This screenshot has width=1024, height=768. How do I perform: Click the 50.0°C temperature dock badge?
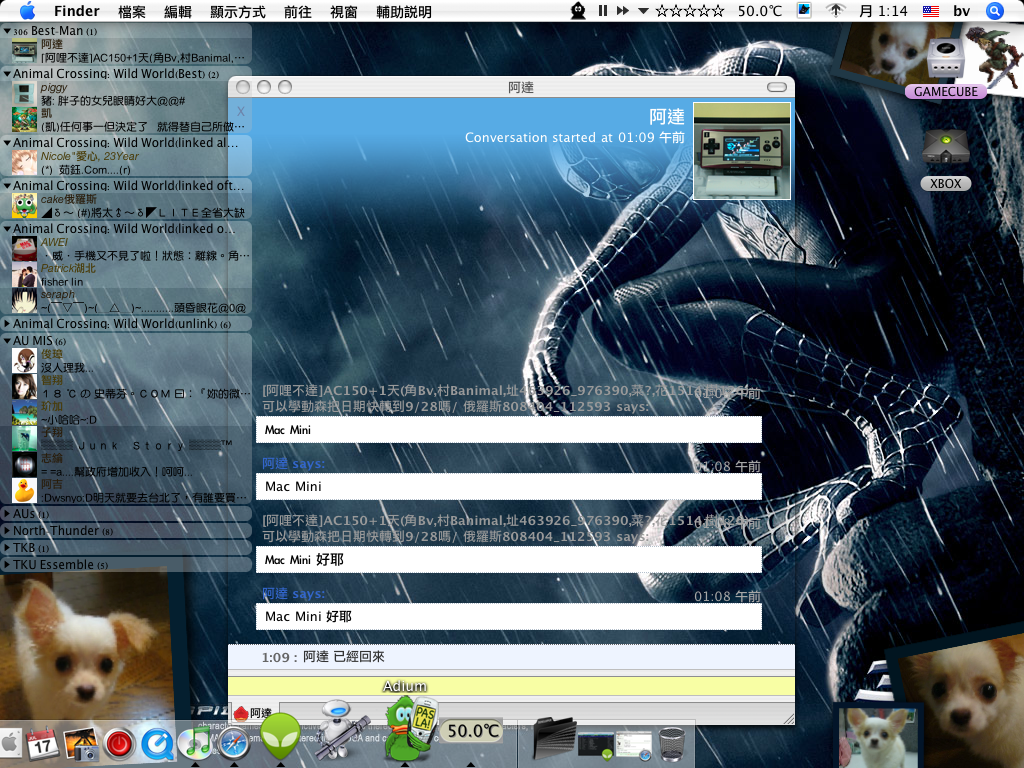[473, 731]
